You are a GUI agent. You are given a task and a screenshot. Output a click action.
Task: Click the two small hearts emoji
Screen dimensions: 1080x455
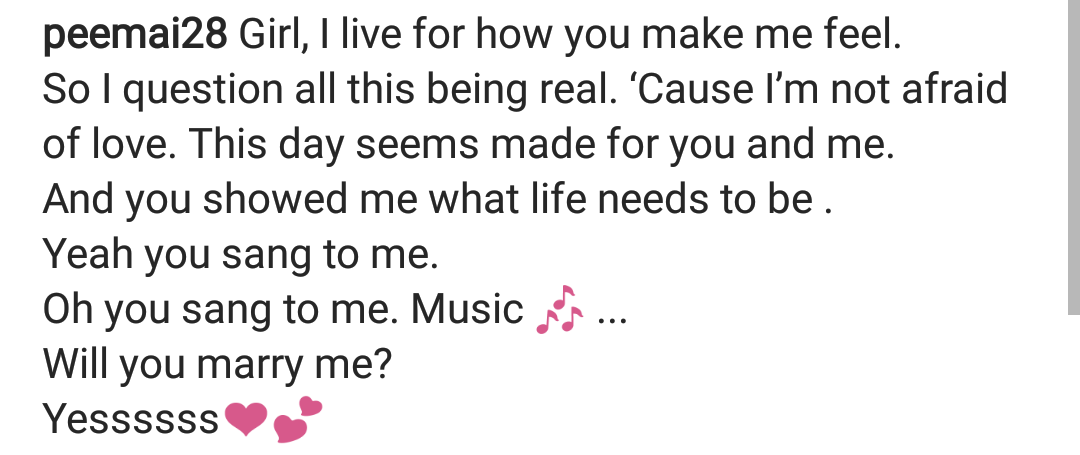point(298,419)
